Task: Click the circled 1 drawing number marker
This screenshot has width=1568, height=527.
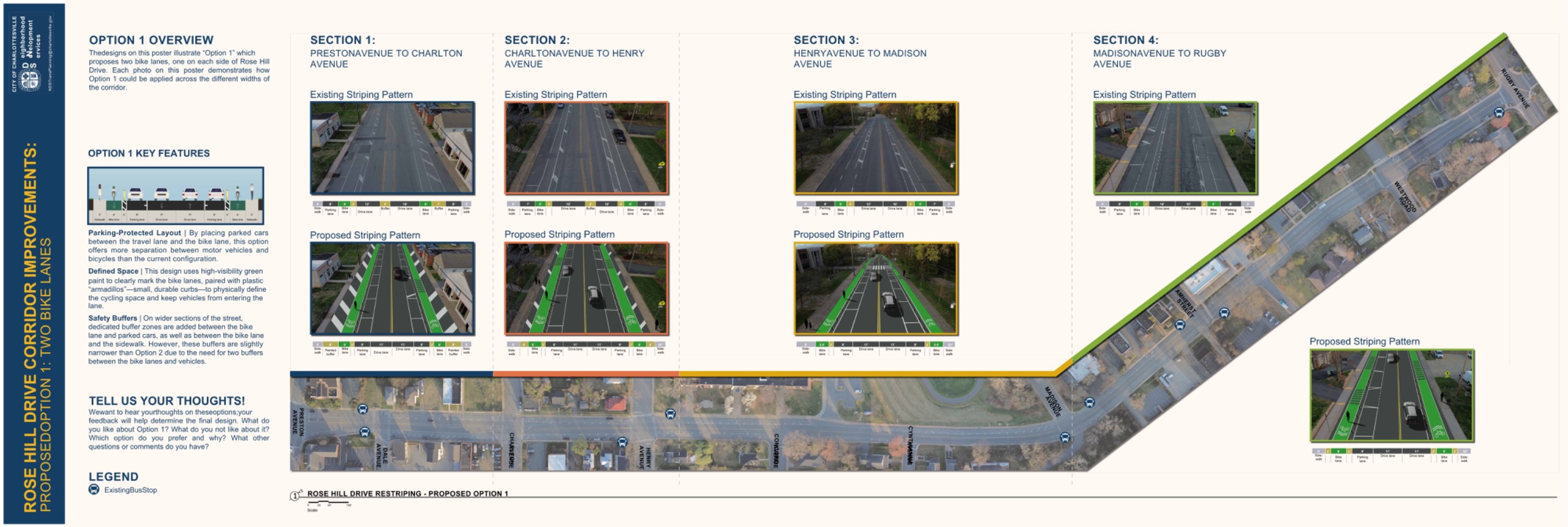Action: 295,496
